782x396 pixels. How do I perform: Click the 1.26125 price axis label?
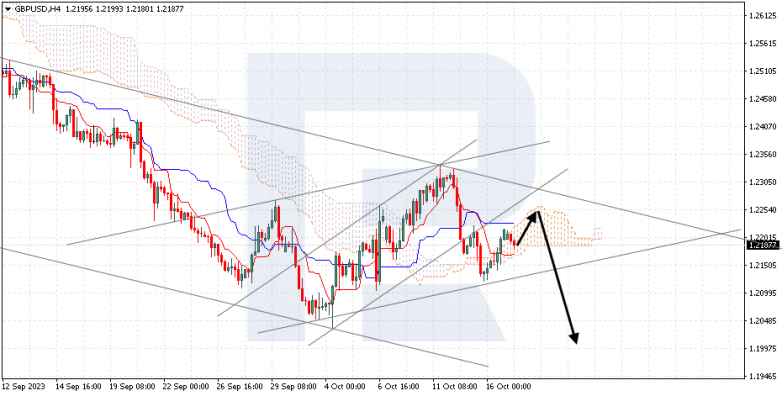(762, 16)
